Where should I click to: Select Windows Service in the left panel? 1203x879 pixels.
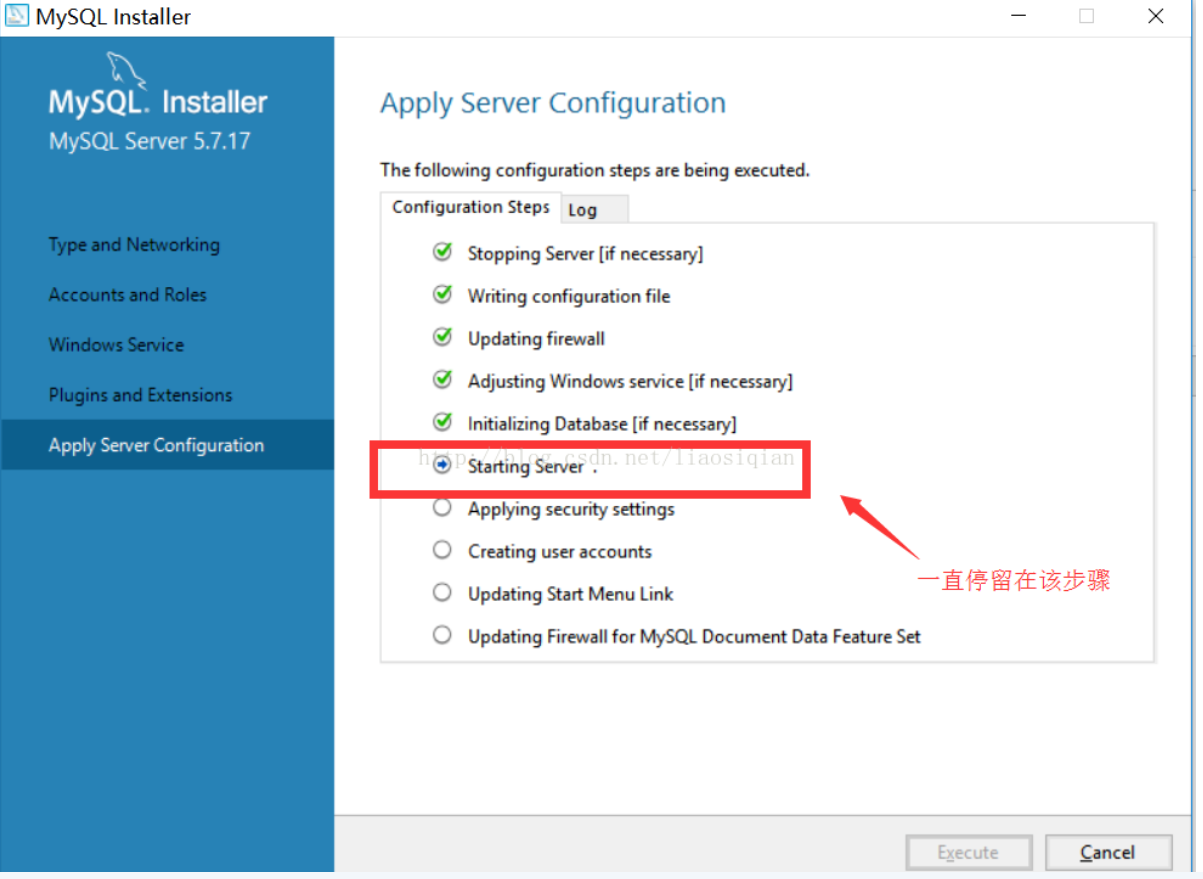coord(116,344)
